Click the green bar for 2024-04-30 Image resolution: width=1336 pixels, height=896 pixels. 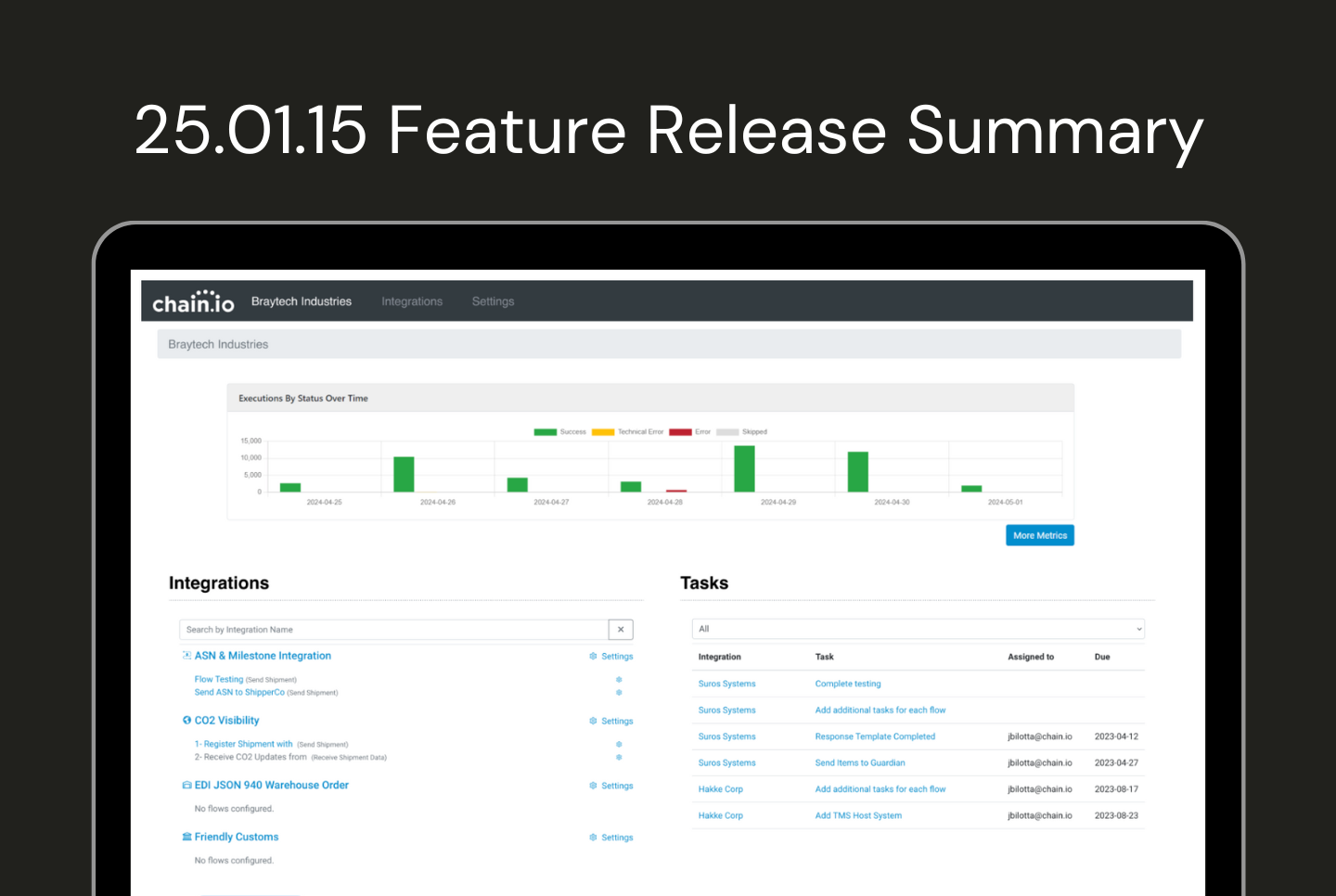(x=858, y=472)
